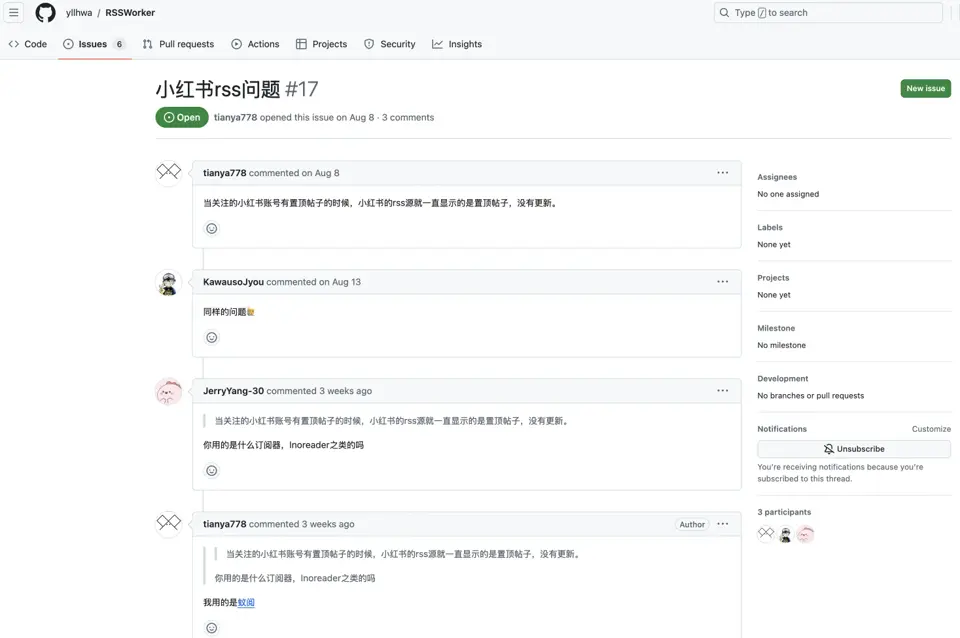This screenshot has height=638, width=960.
Task: Click the 'No one assigned' text
Action: pos(788,194)
